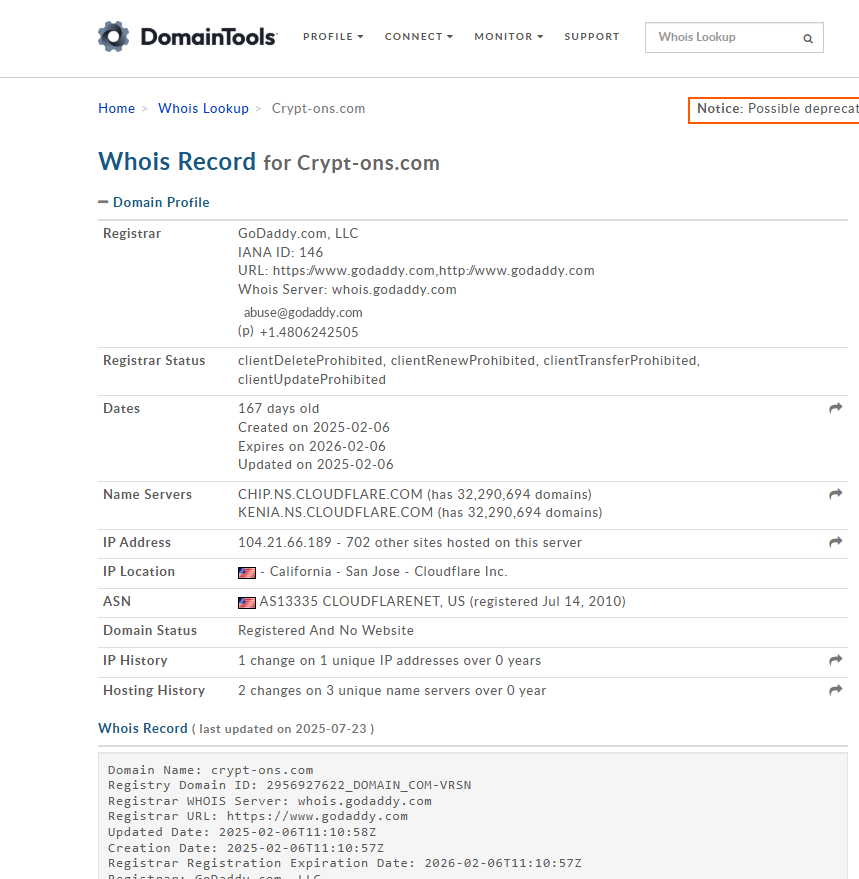Click the Notice: Possible deprecation banner
Viewport: 859px width, 879px height.
click(774, 110)
